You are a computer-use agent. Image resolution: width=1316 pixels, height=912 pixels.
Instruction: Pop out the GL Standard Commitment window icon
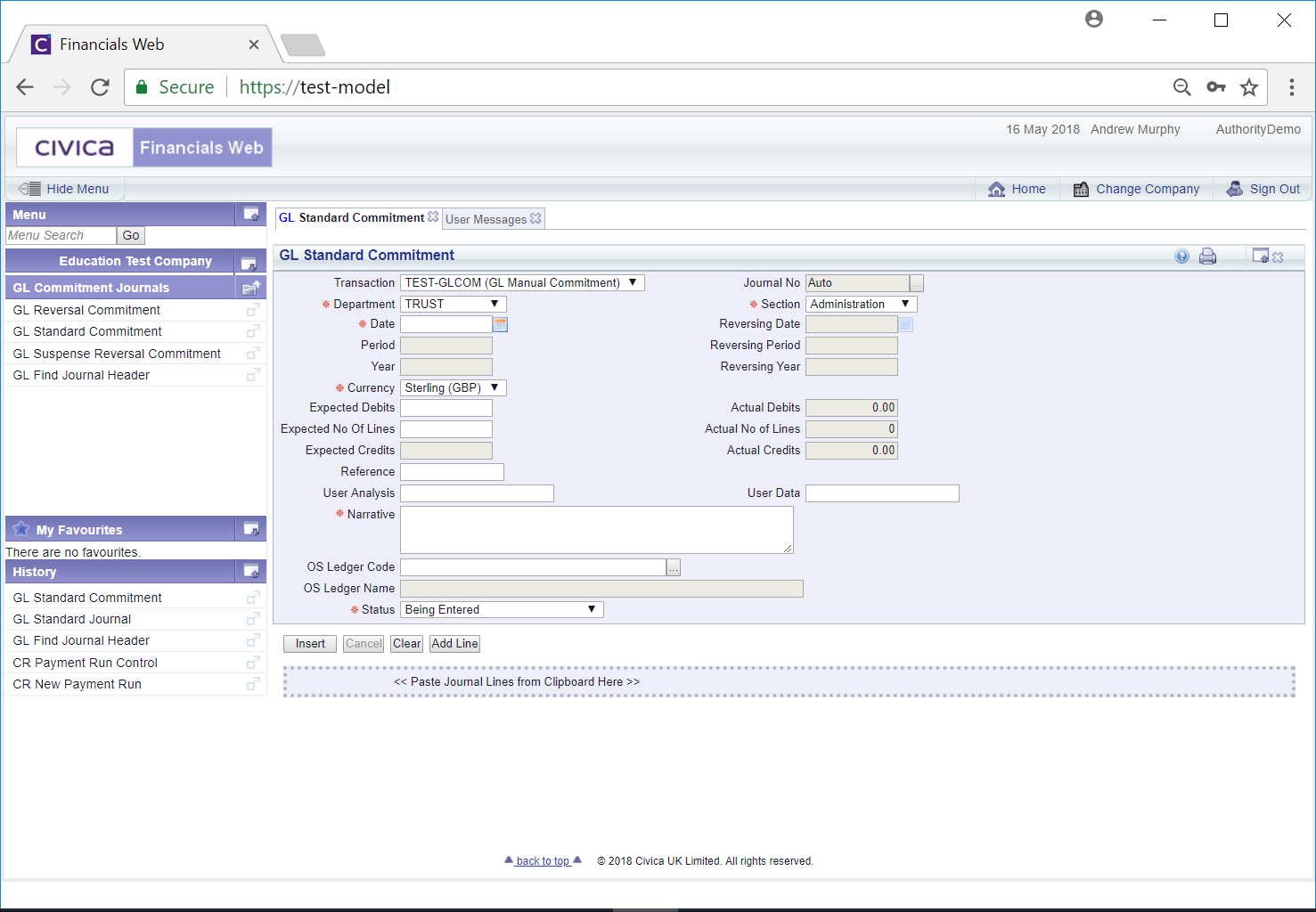click(1260, 256)
